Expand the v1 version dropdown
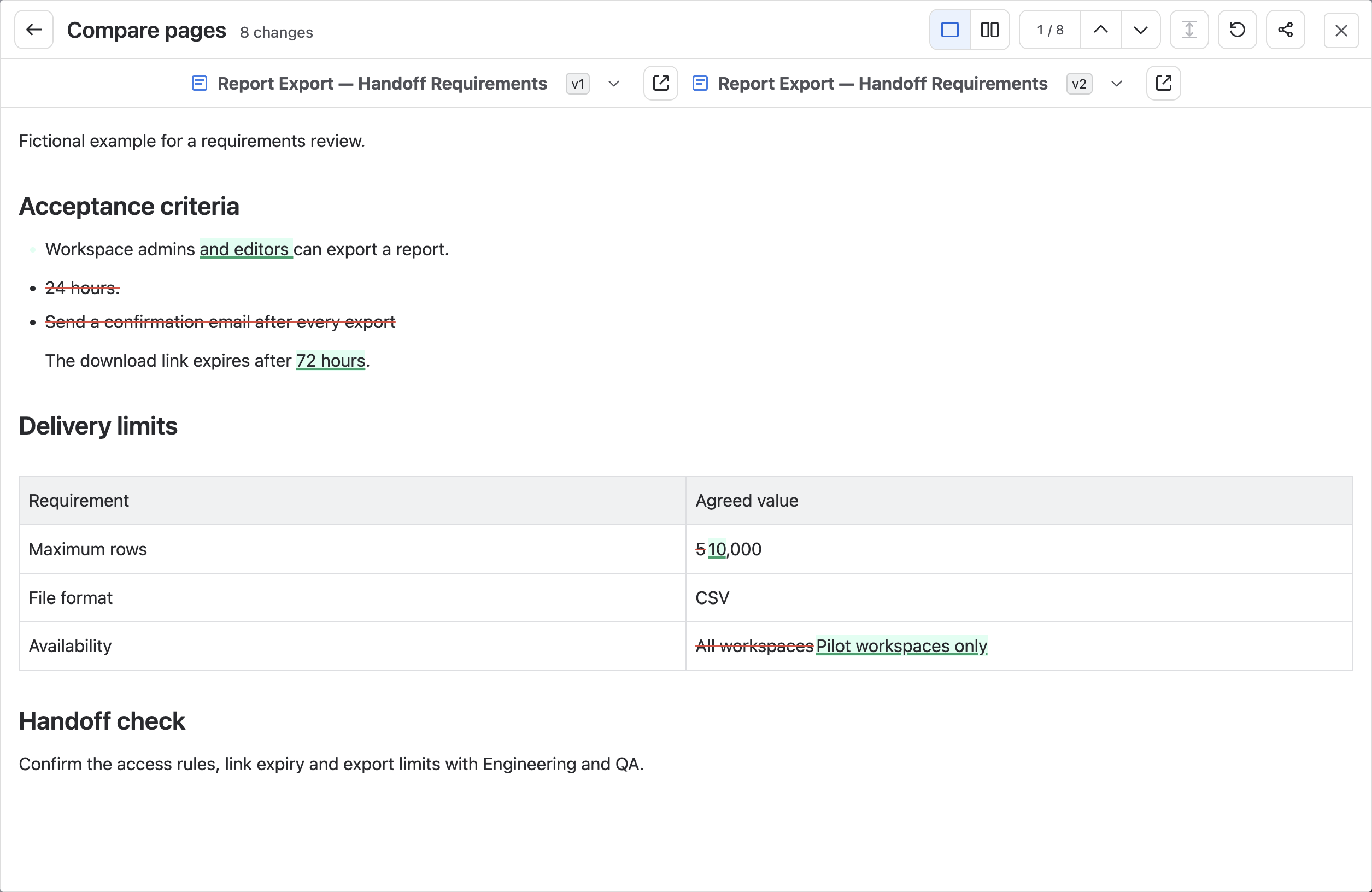This screenshot has width=1372, height=892. click(x=614, y=84)
